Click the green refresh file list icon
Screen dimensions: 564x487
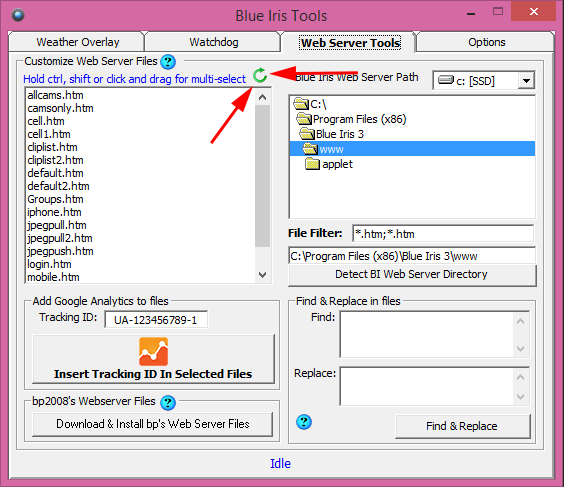point(259,76)
